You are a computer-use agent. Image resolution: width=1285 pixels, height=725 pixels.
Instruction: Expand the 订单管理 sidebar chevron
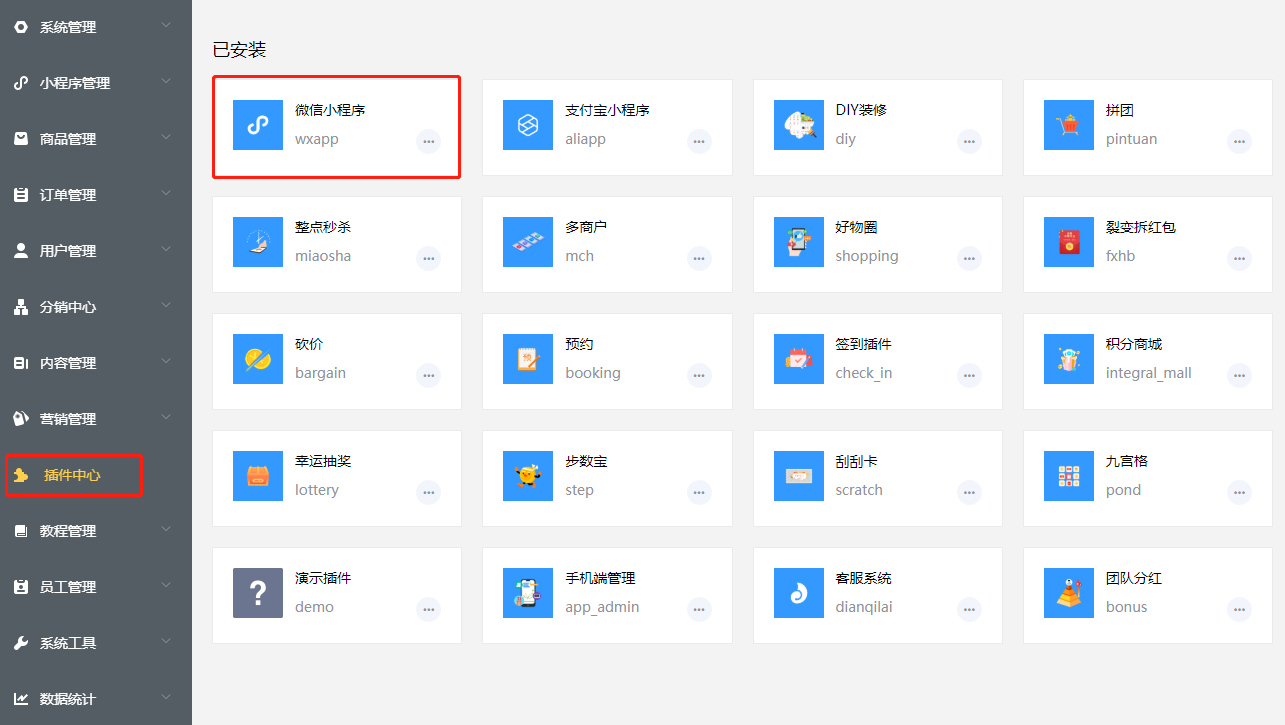[x=166, y=193]
